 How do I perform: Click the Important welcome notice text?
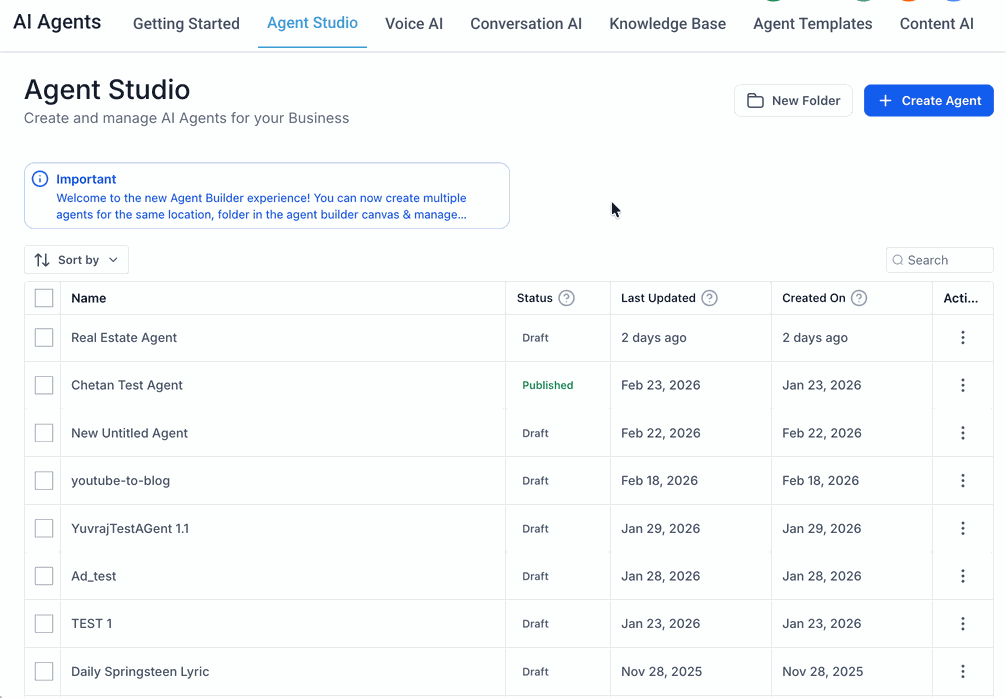click(261, 206)
